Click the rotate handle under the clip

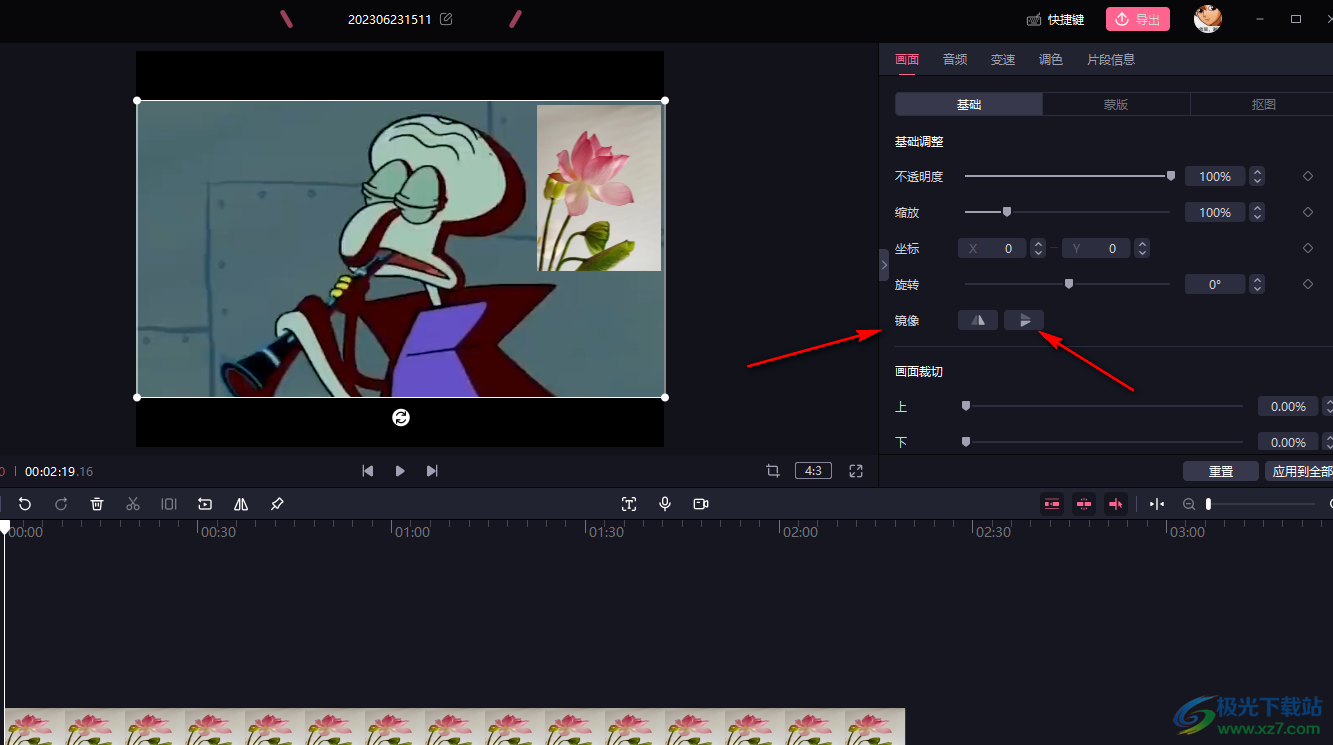click(x=401, y=417)
